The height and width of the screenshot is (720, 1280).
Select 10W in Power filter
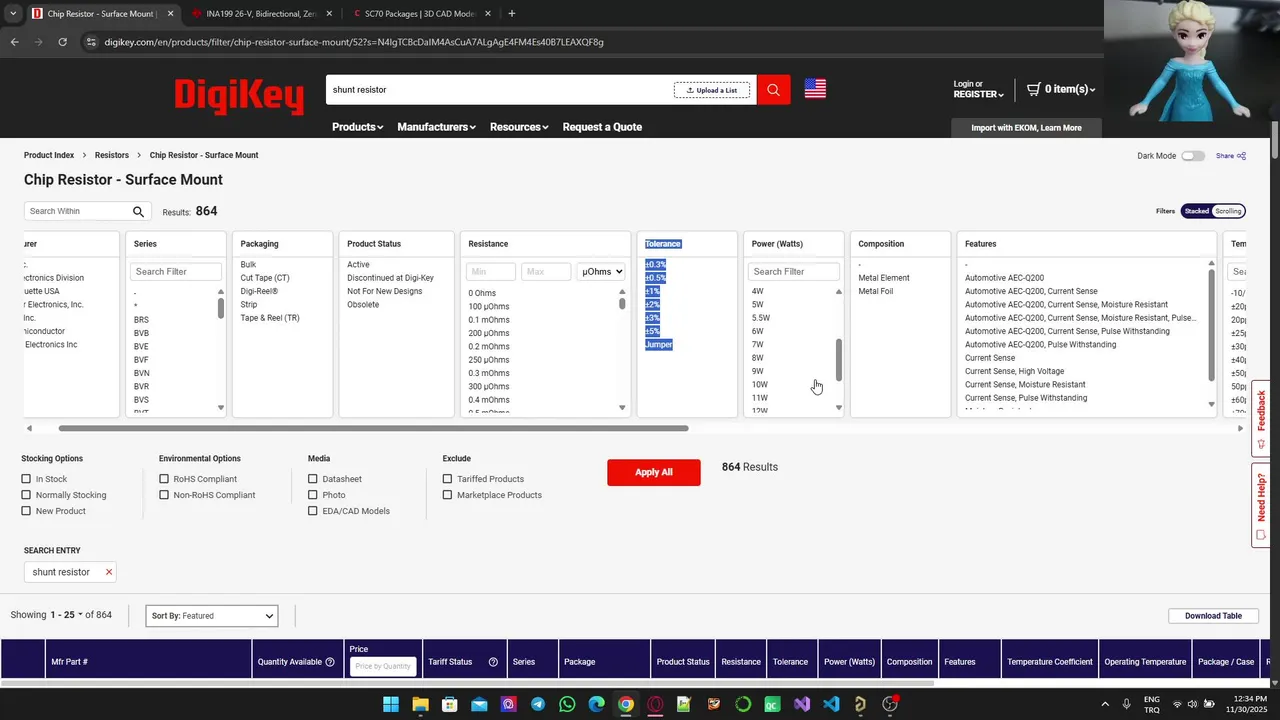760,384
